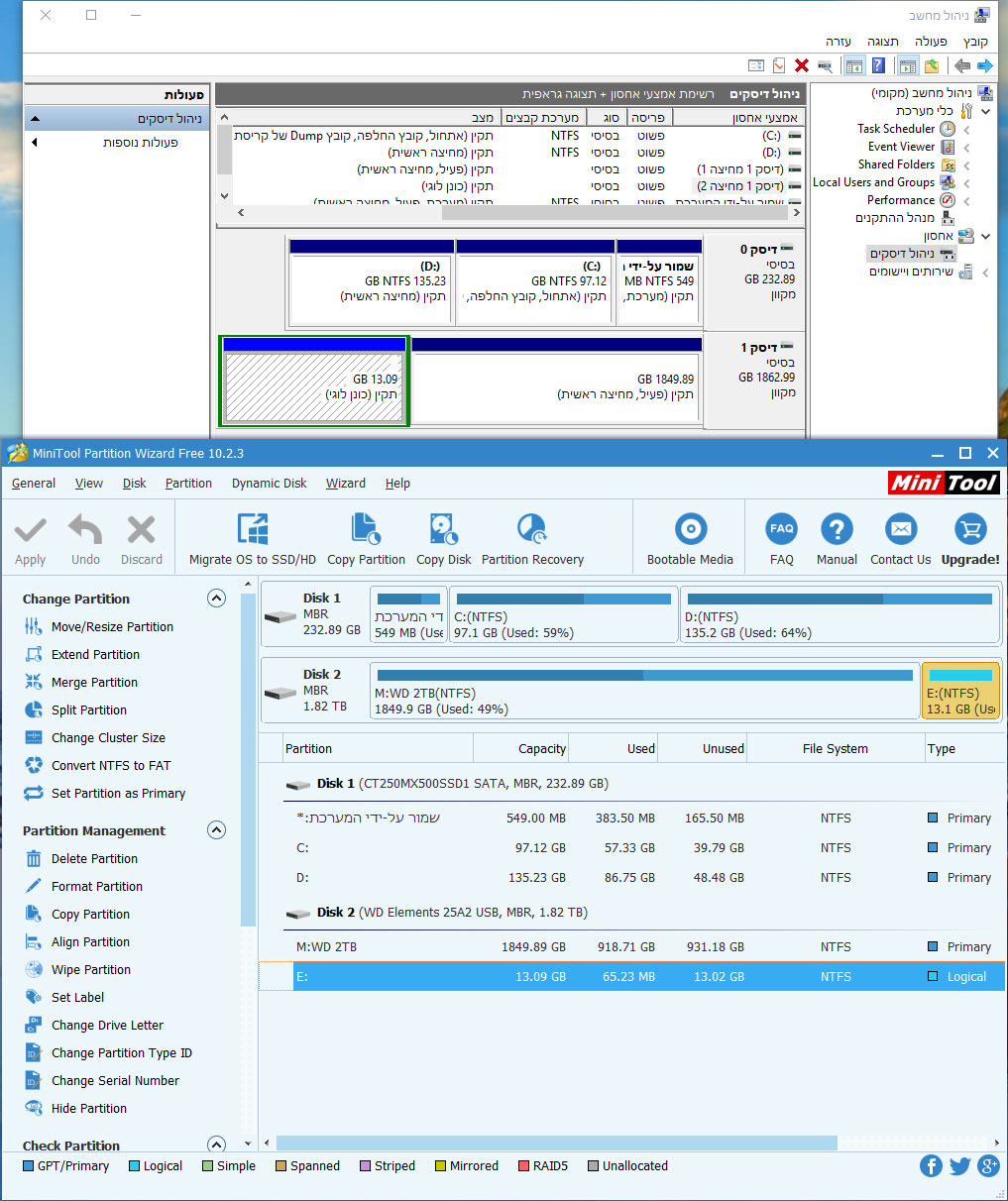The width and height of the screenshot is (1008, 1201).
Task: Choose Merge Partition action
Action: click(80, 683)
